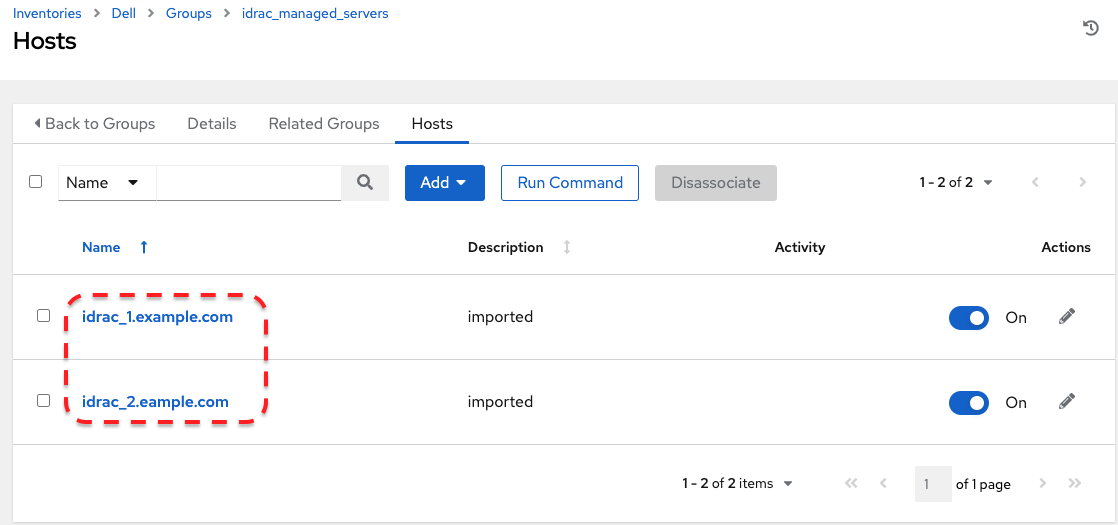Image resolution: width=1118 pixels, height=525 pixels.
Task: Turn off the idrac_2.example.com host switch
Action: click(x=968, y=403)
